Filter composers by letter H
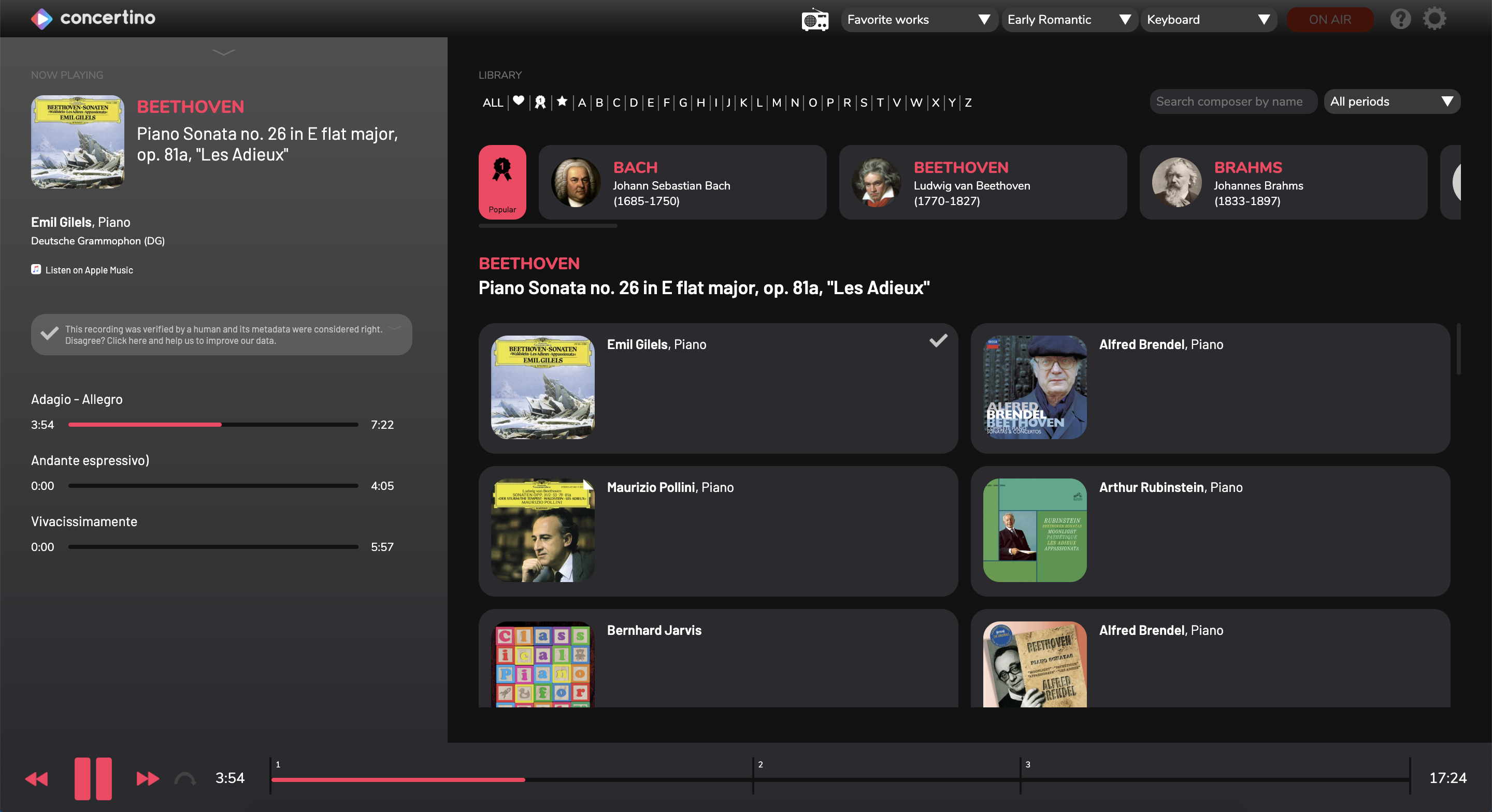 coord(700,103)
